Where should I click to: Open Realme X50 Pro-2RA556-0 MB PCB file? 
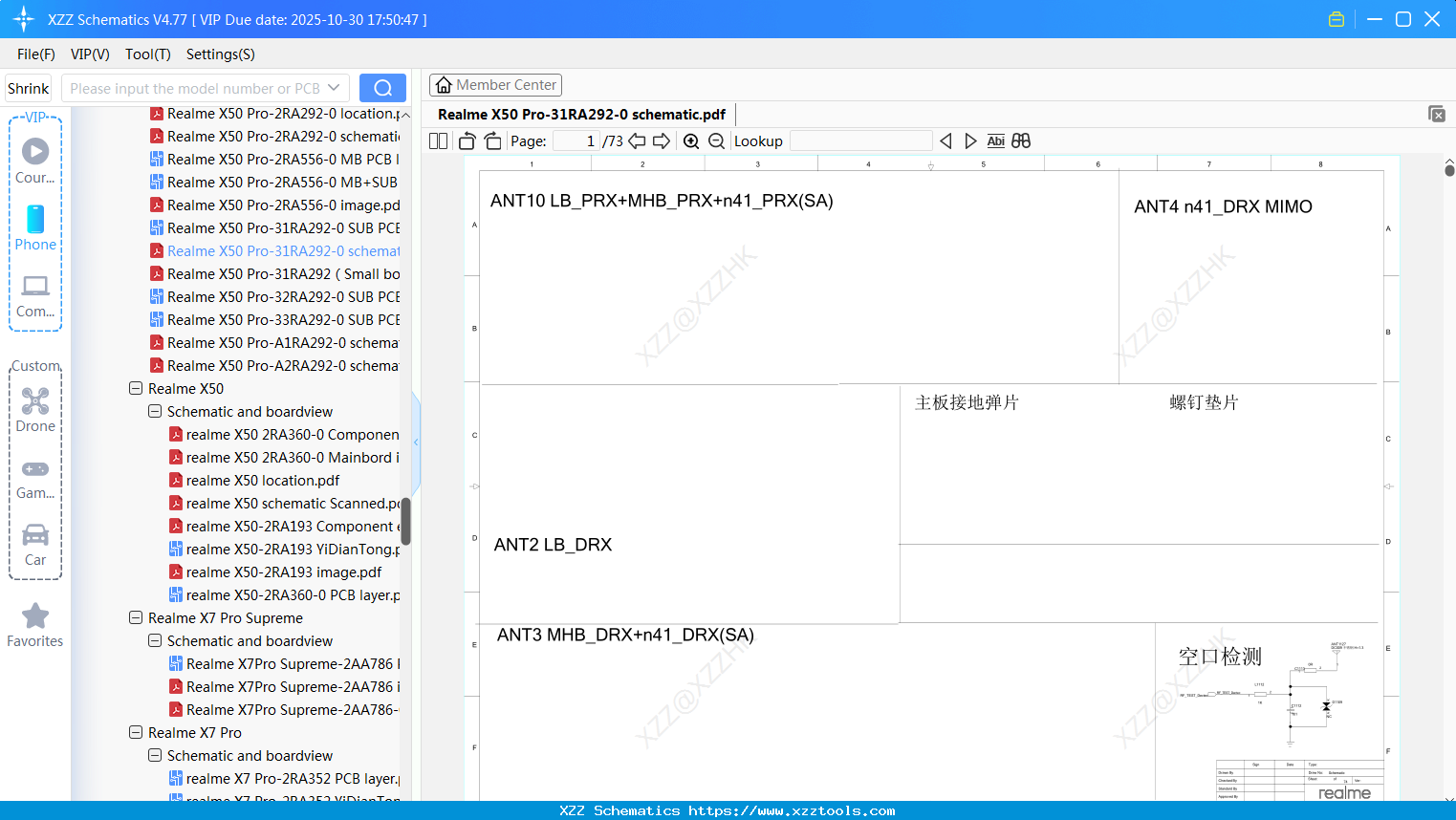274,160
